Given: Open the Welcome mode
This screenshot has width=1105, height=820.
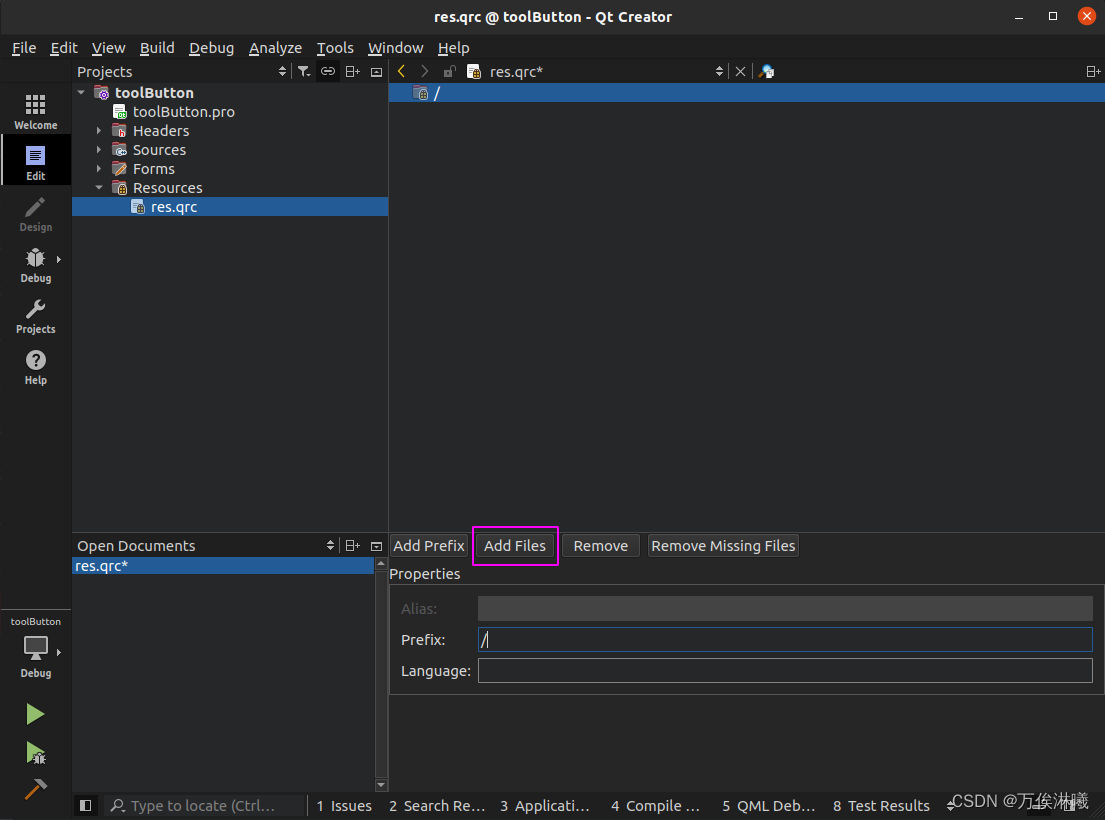Looking at the screenshot, I should coord(35,112).
